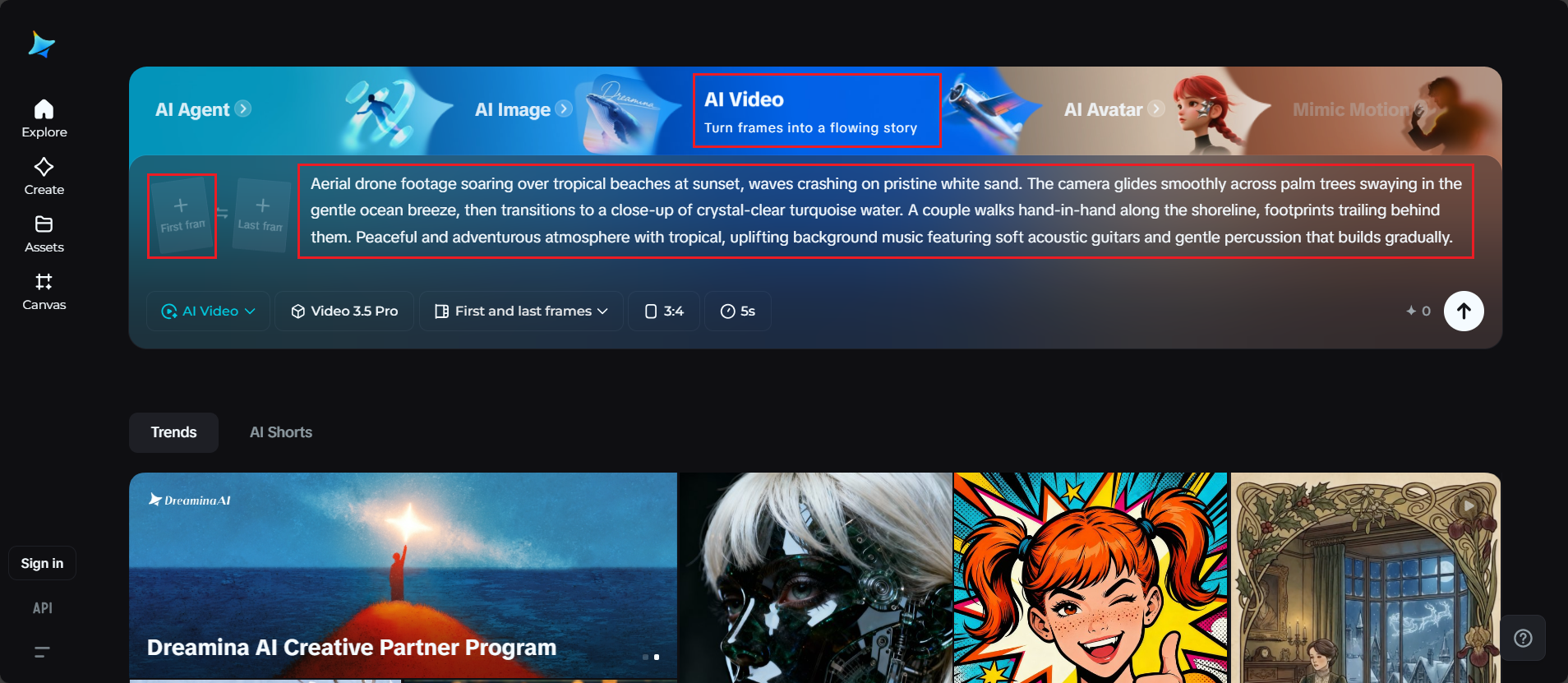Swap first and last frames

pos(223,213)
